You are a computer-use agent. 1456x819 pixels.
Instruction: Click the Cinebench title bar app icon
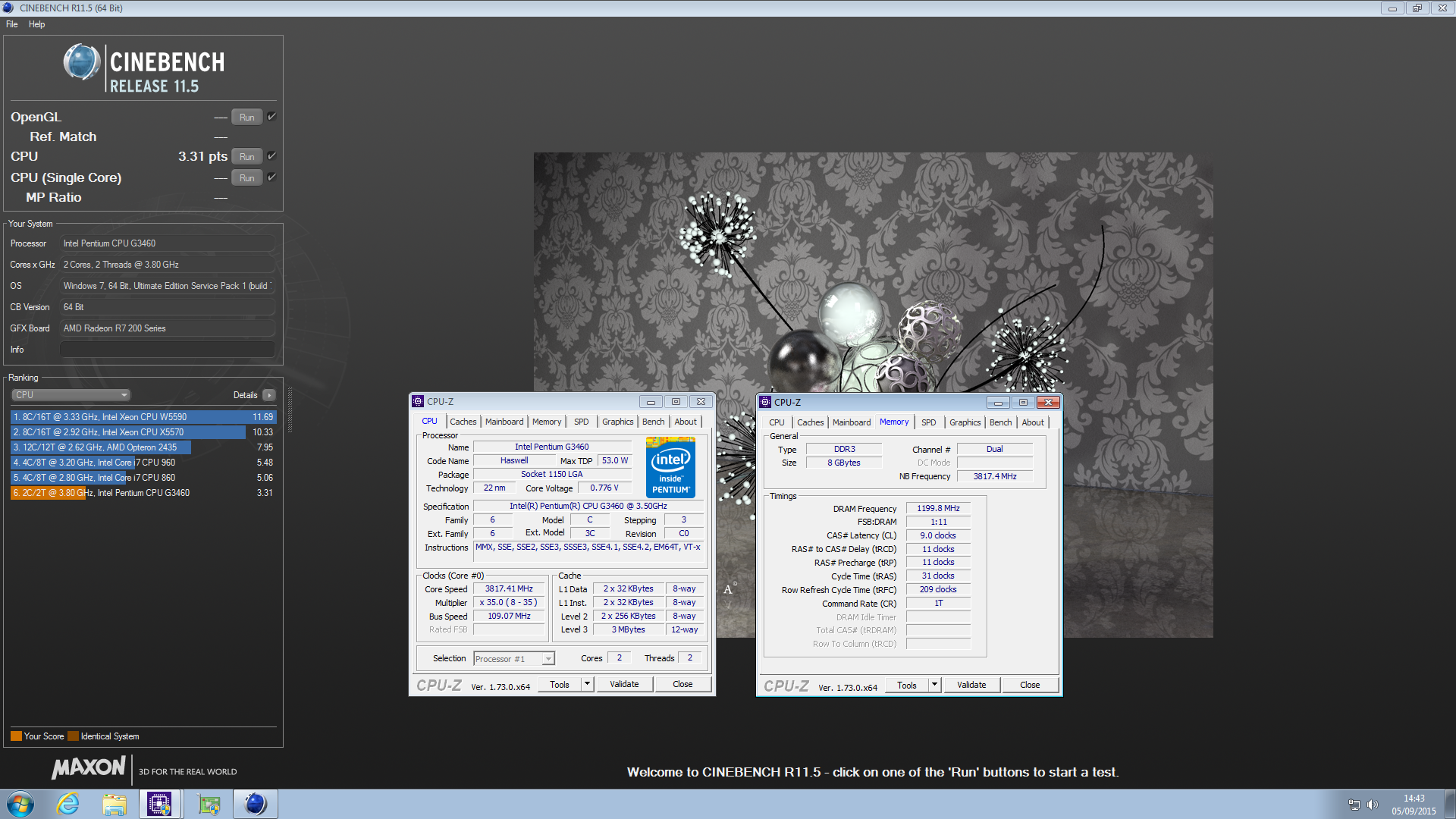[8, 8]
